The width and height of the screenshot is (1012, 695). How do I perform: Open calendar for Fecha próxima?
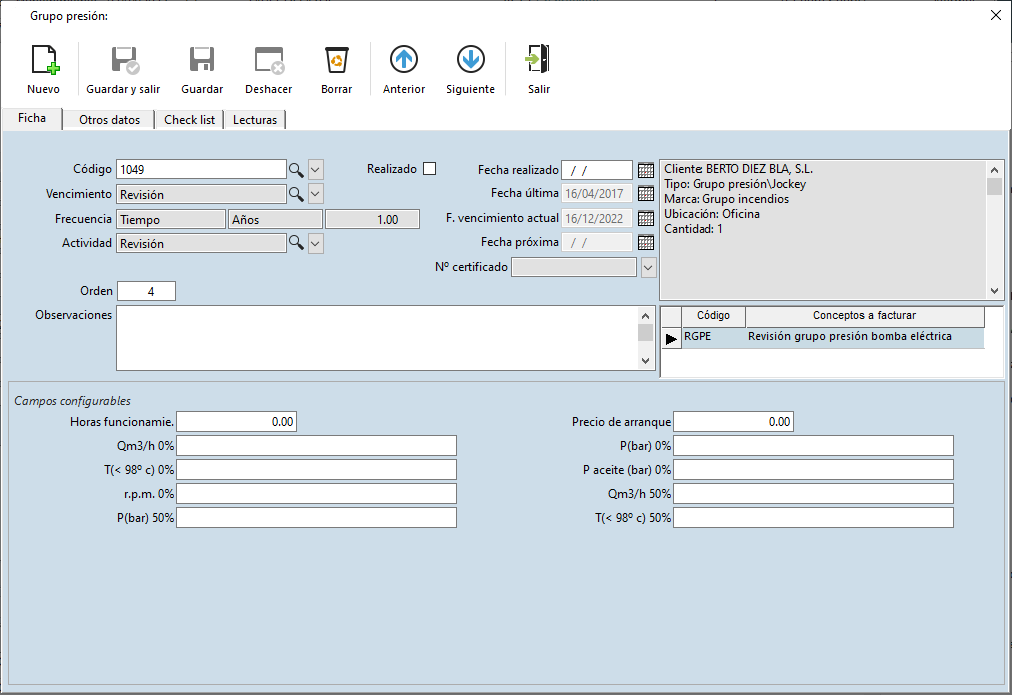(645, 243)
